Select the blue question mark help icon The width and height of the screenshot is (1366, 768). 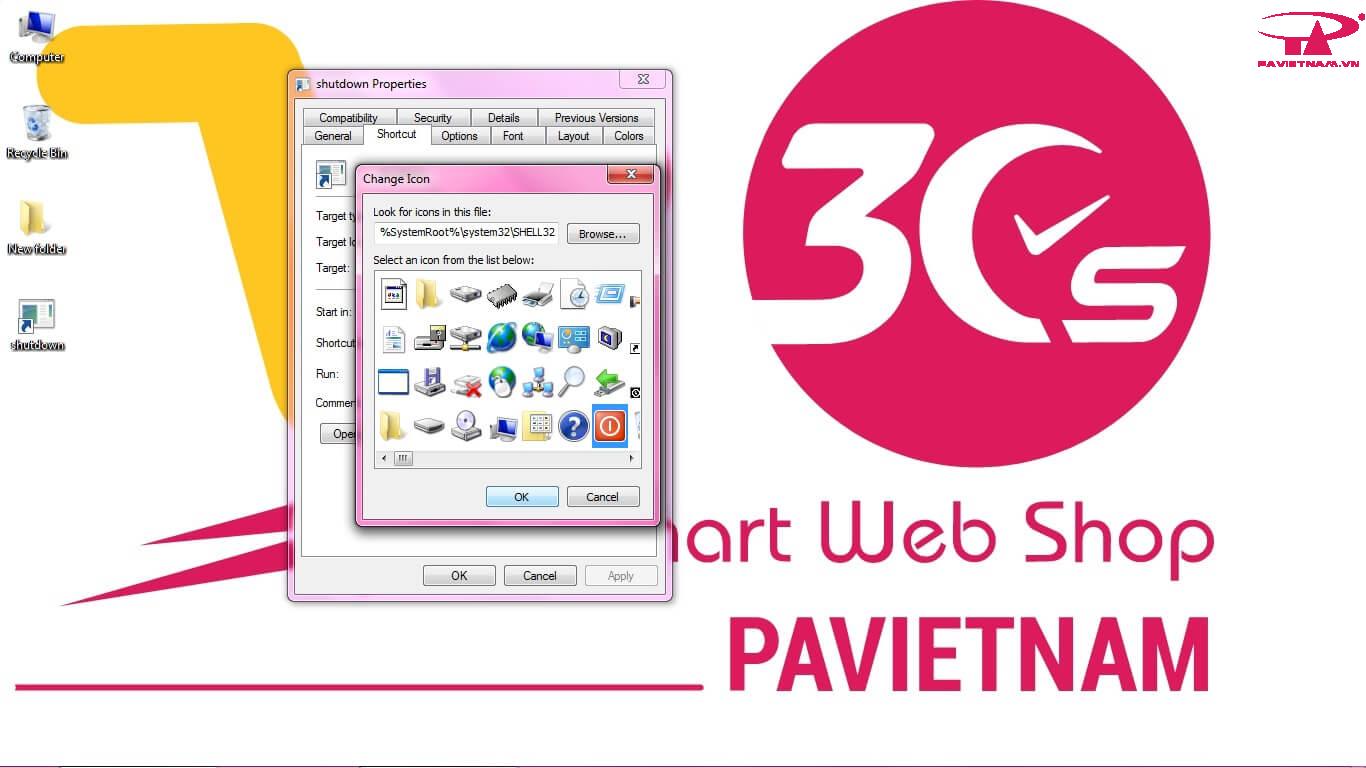point(573,427)
